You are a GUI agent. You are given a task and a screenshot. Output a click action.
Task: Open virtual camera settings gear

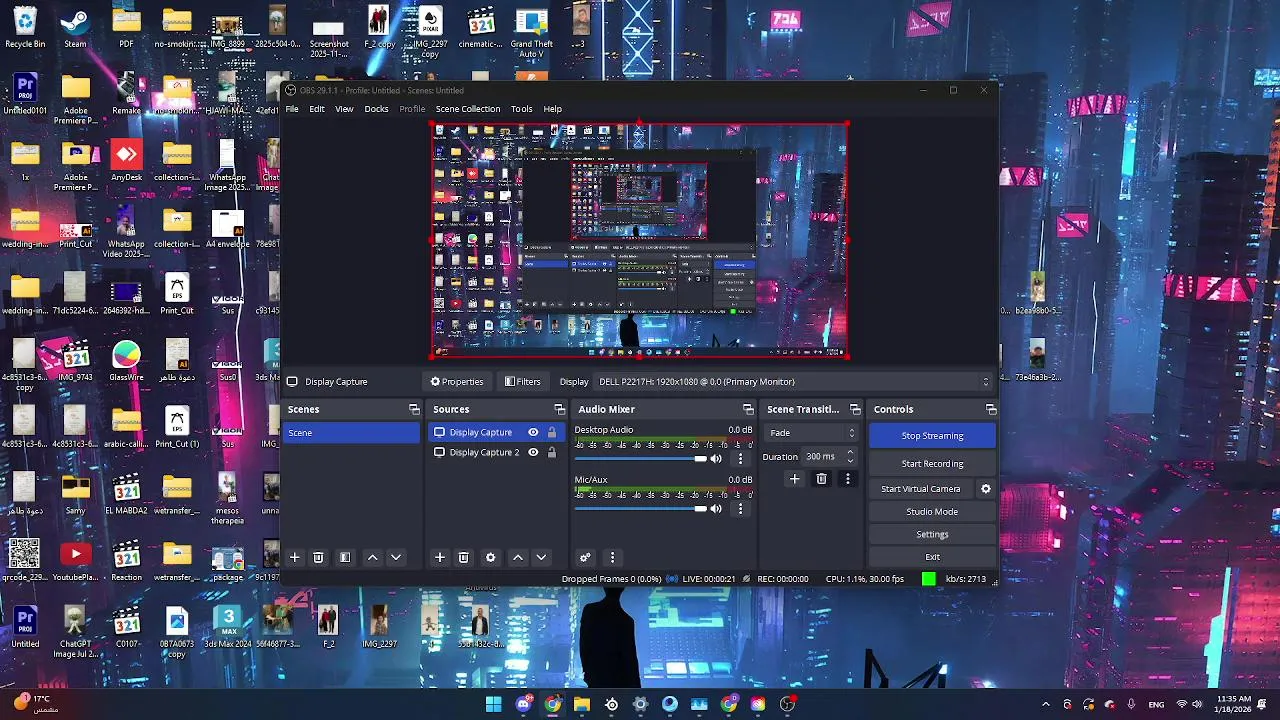[985, 489]
